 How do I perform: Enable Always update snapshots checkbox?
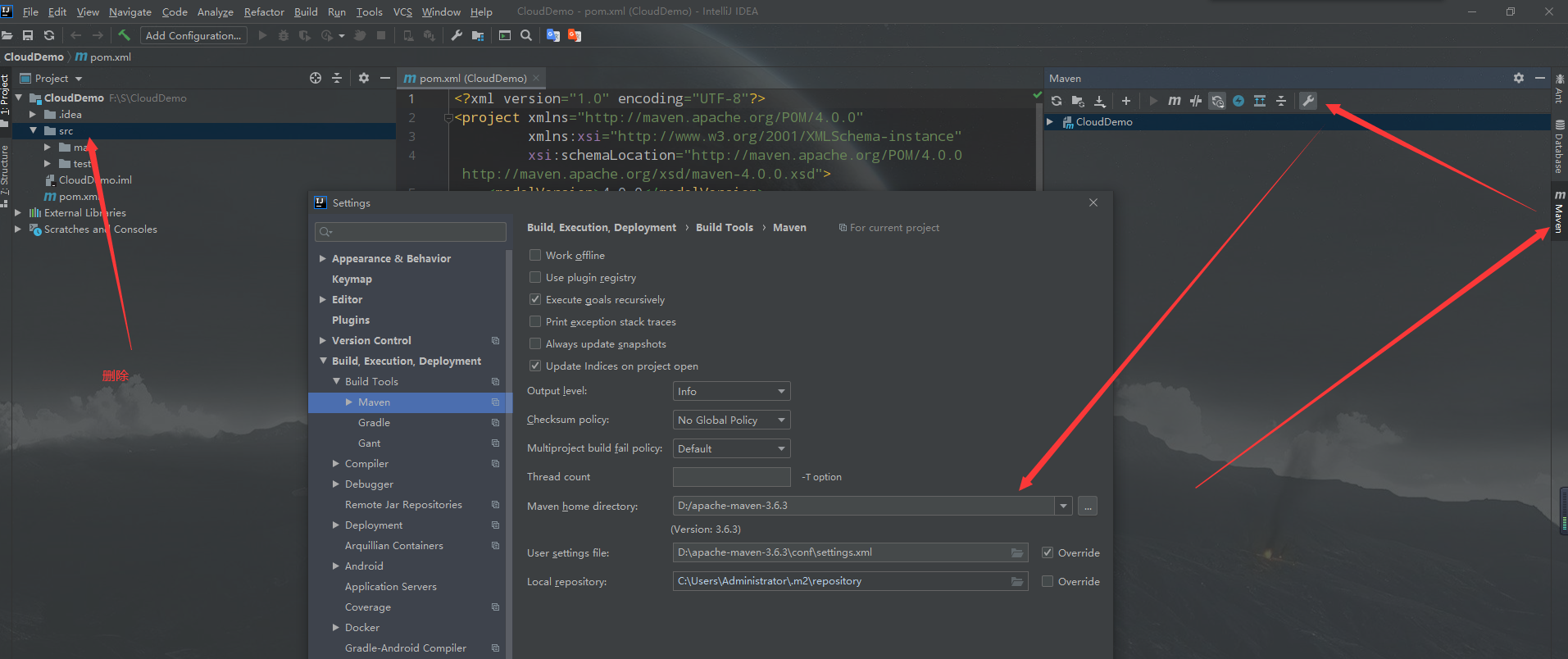(535, 343)
